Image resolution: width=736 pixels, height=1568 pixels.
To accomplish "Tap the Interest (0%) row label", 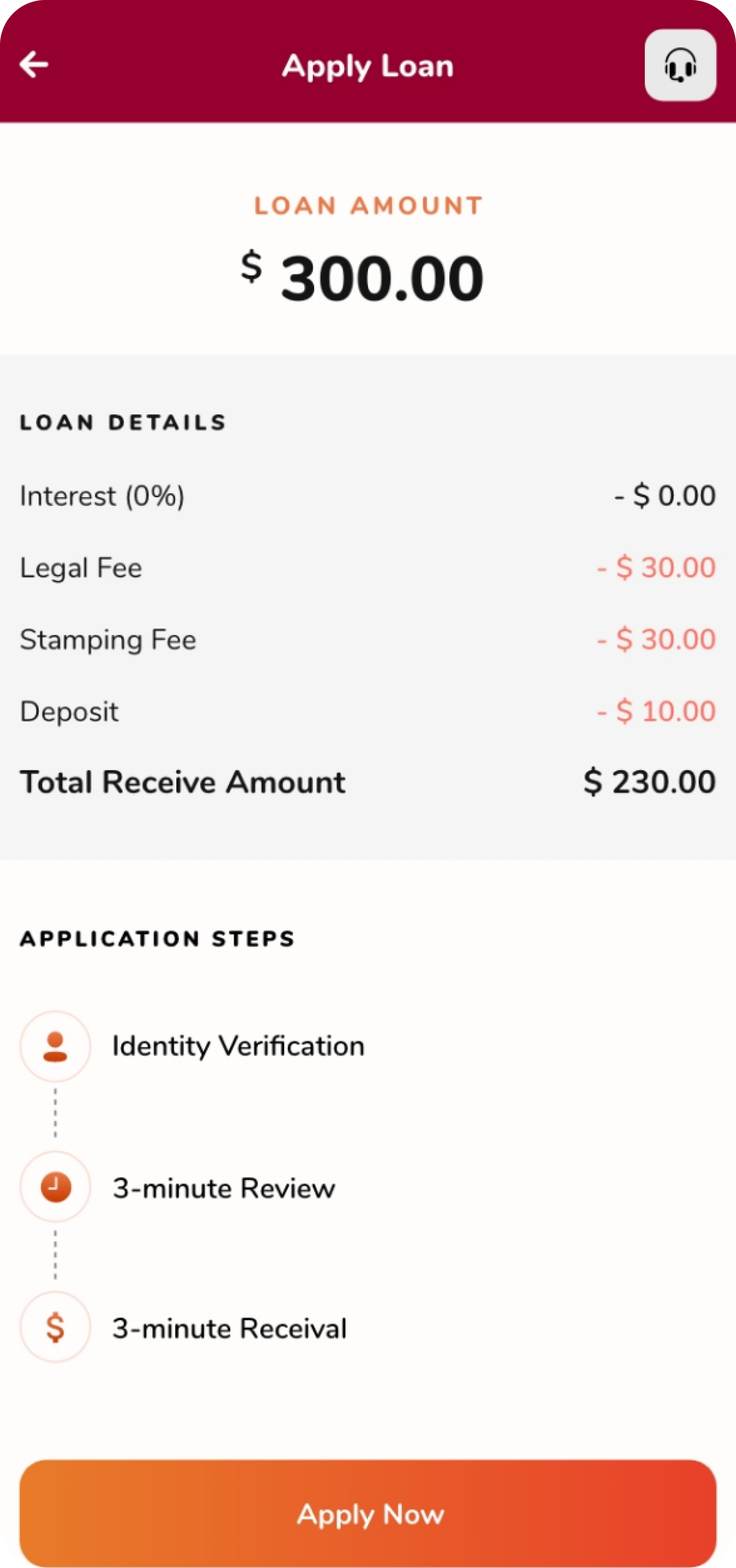I will [x=102, y=496].
